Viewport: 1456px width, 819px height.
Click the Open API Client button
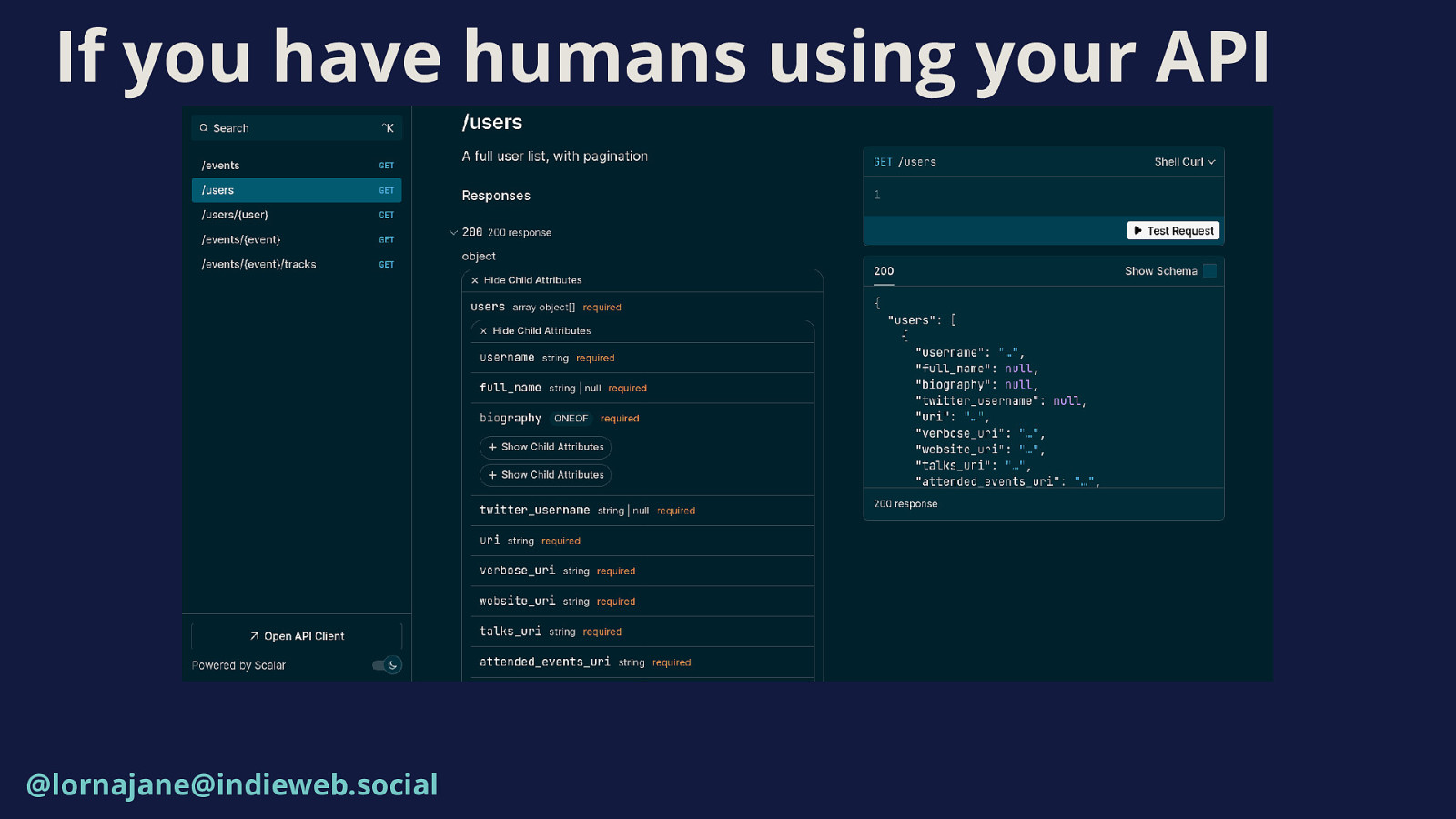click(x=297, y=636)
